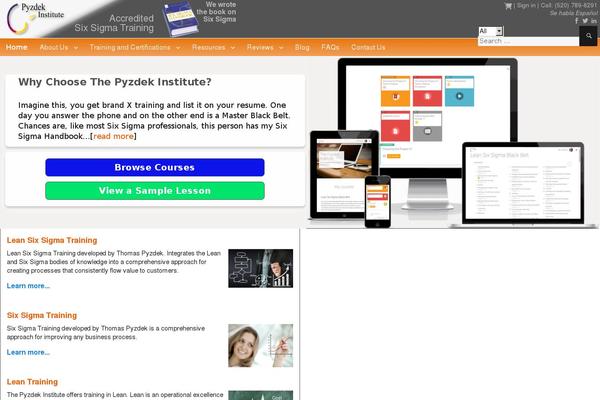The height and width of the screenshot is (400, 600).
Task: Click 'Why Choose The Pyzdek Institute?' heading
Action: (115, 82)
